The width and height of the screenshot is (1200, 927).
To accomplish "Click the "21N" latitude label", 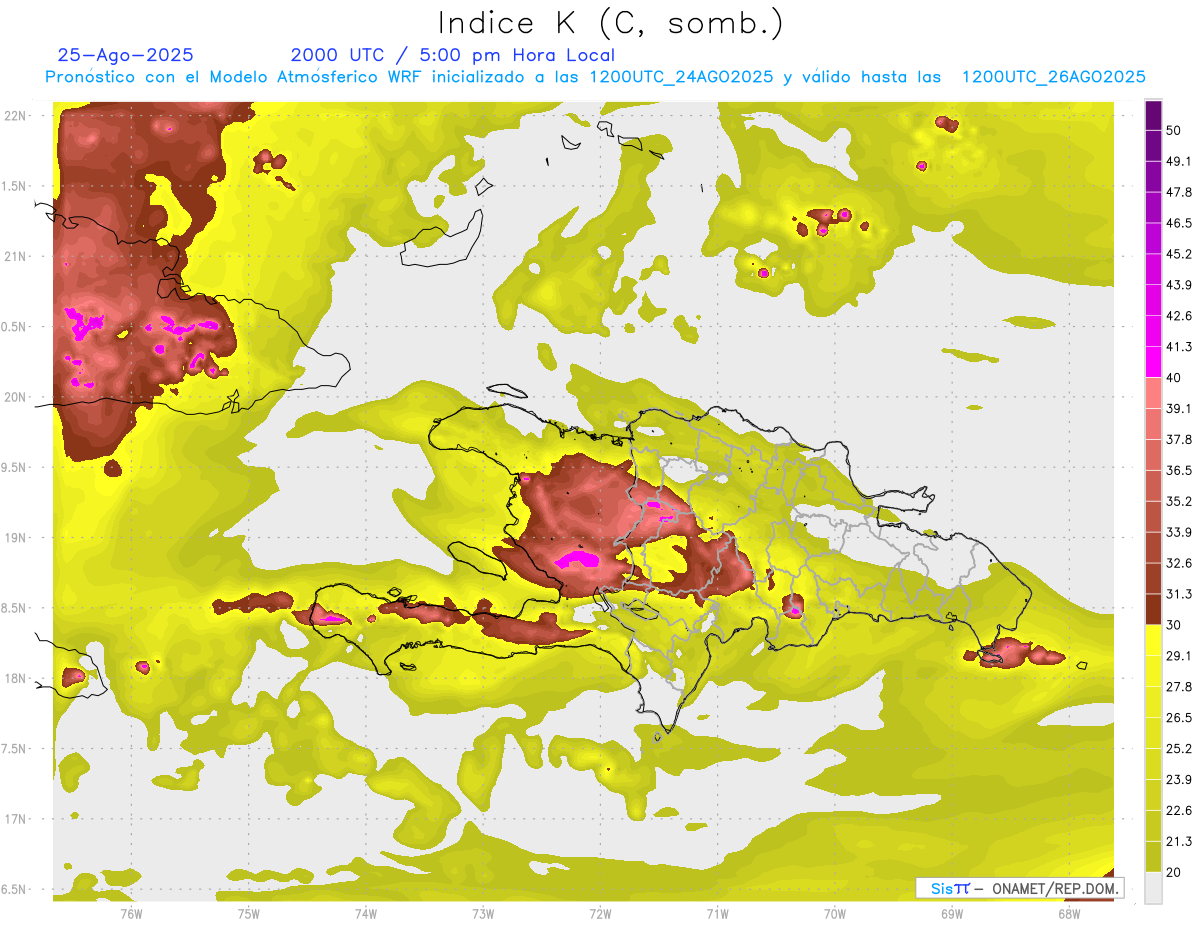I will 16,256.
